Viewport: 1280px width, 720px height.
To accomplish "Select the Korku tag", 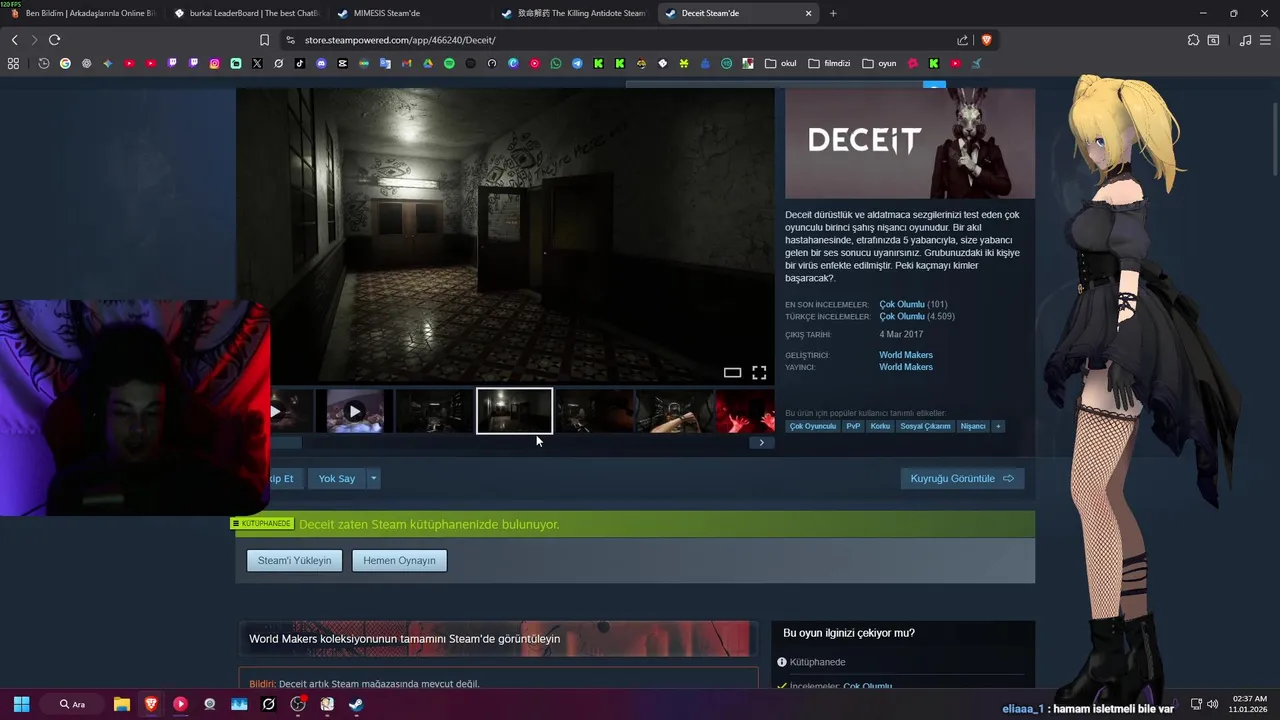I will pyautogui.click(x=880, y=426).
